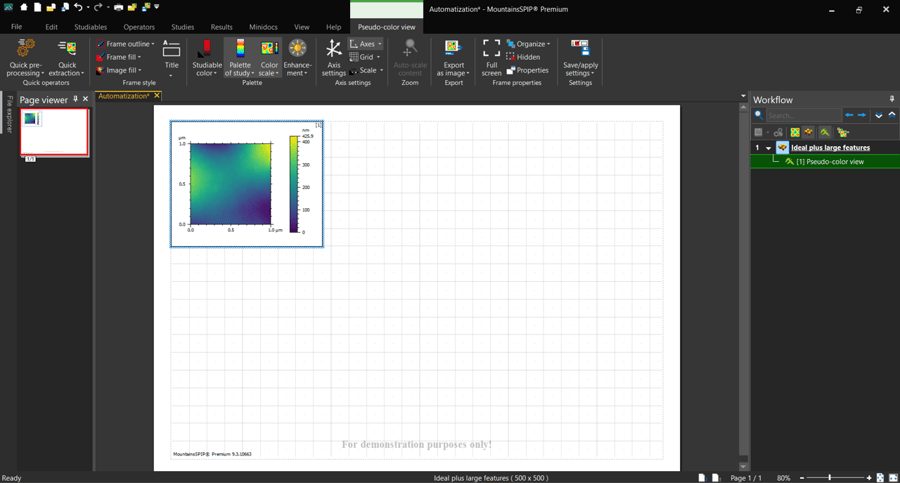This screenshot has height=483, width=900.
Task: Open the Enhancement tool
Action: pyautogui.click(x=297, y=57)
